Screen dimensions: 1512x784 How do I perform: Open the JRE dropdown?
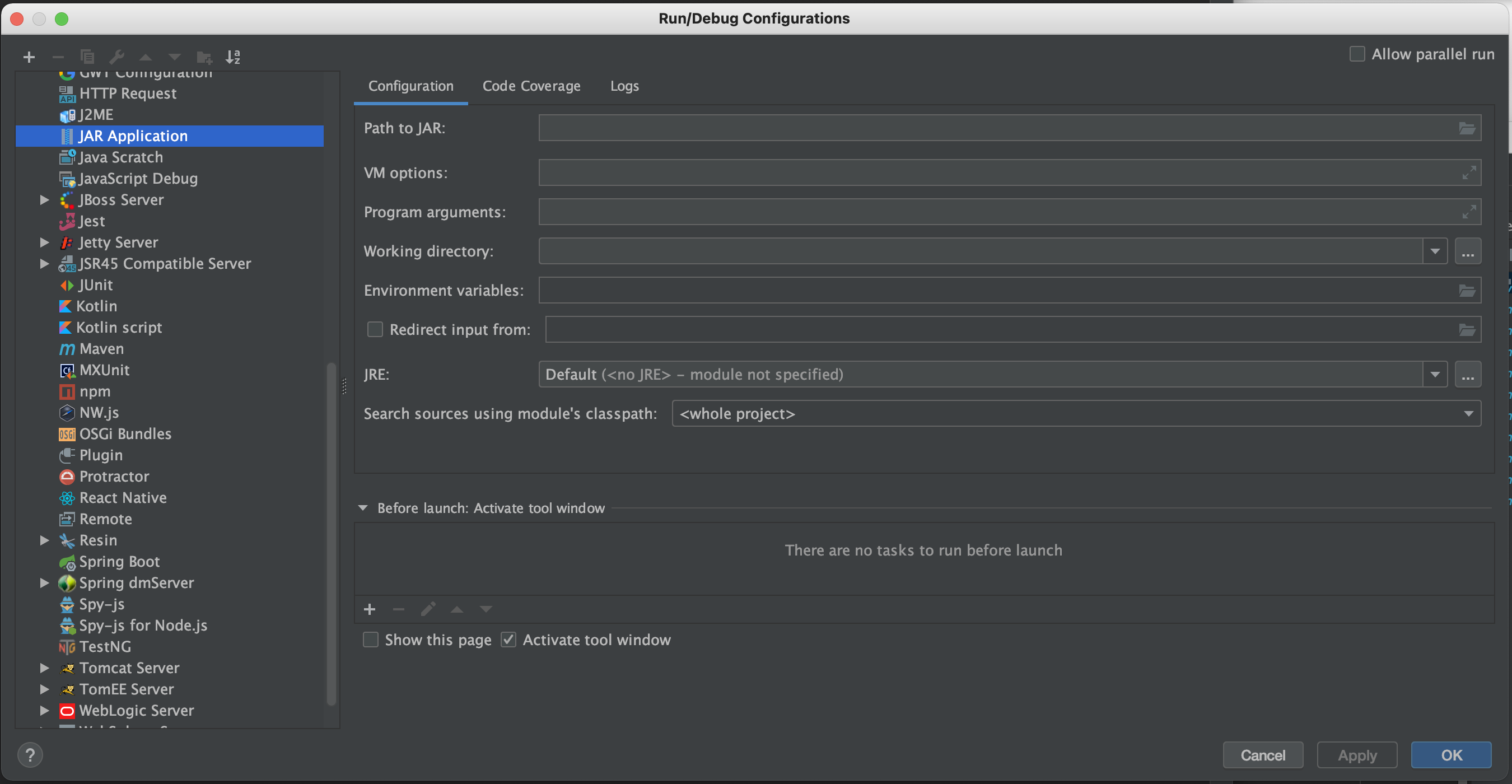(1435, 375)
